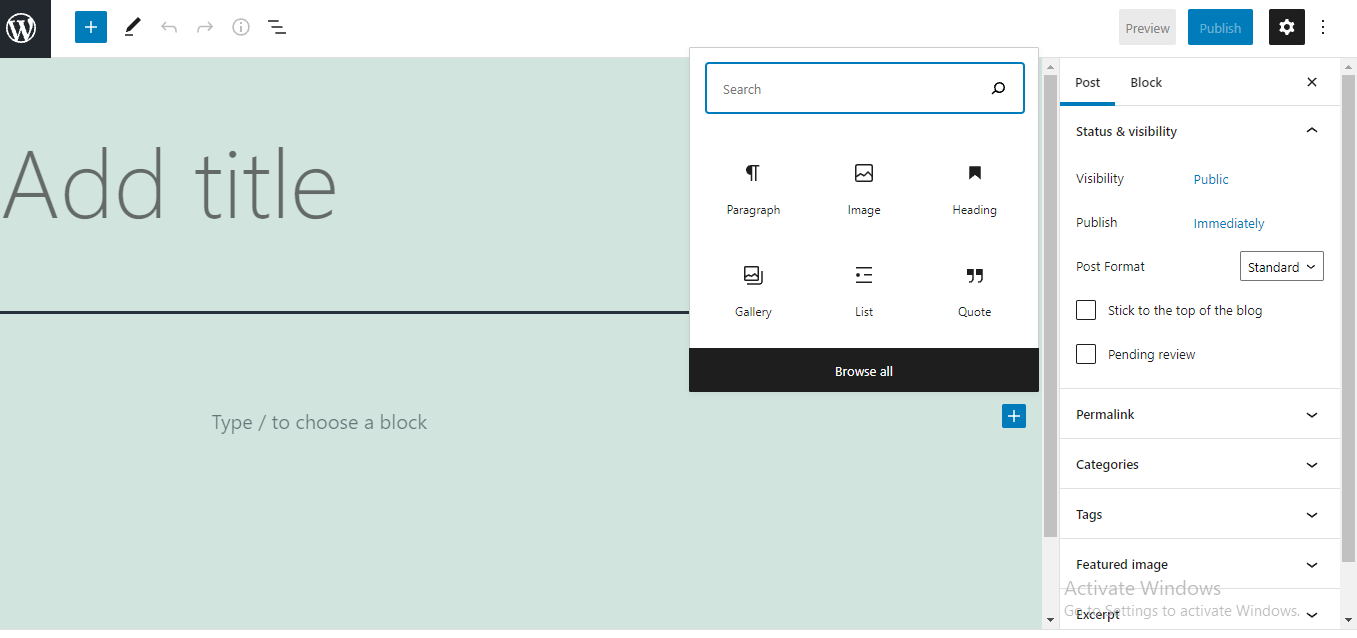
Task: Switch to the Block tab
Action: (1146, 82)
